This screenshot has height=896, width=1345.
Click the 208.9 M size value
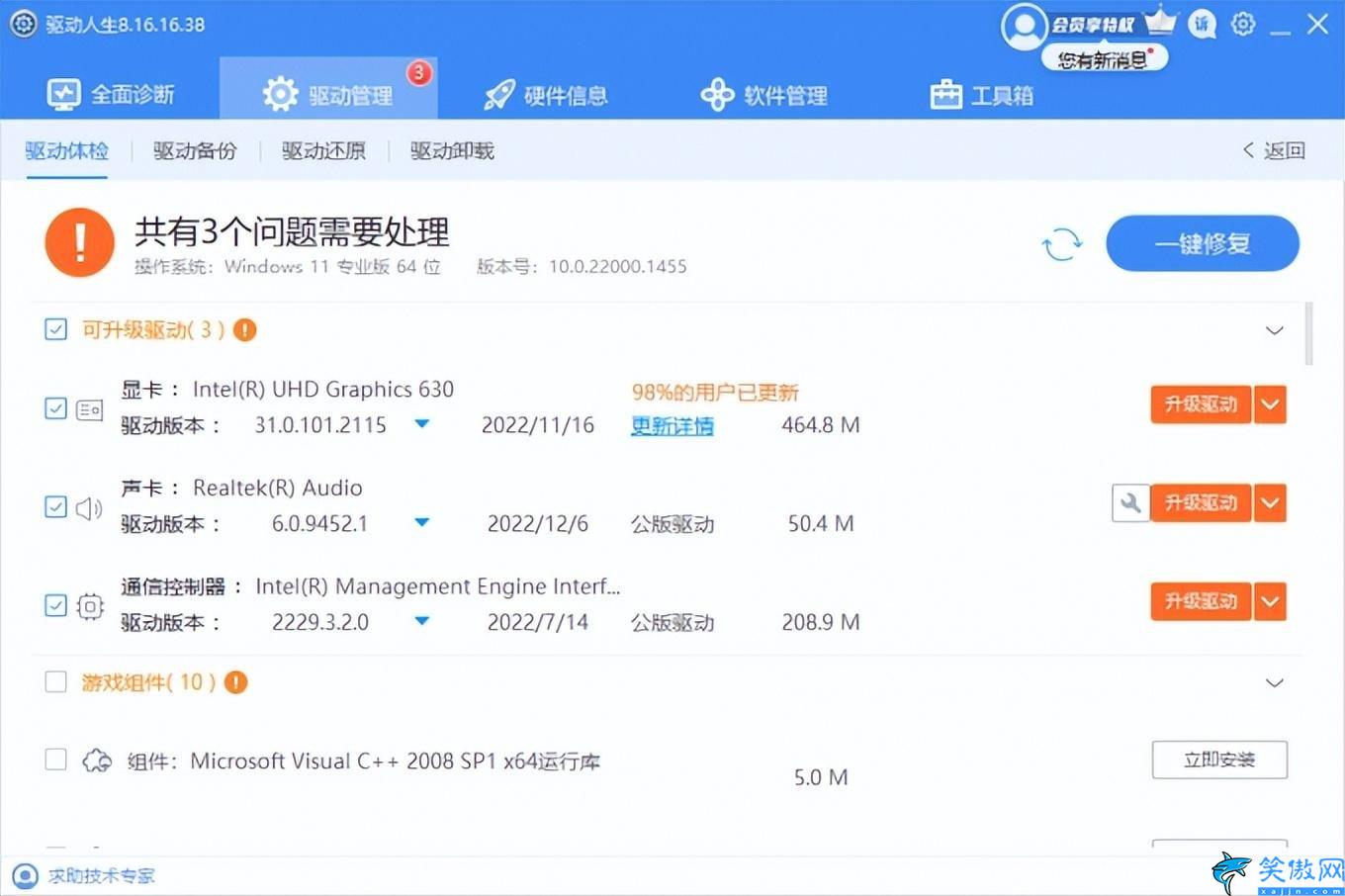click(821, 622)
